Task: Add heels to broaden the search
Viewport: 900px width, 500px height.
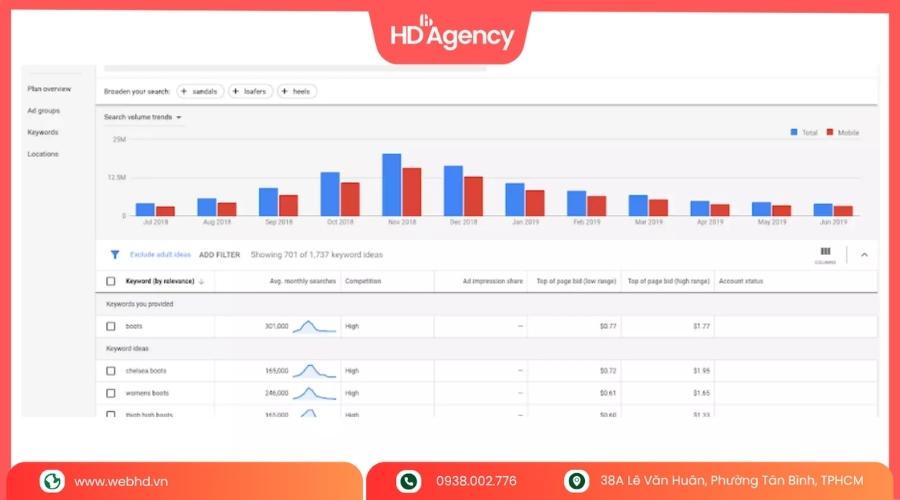Action: pos(297,91)
